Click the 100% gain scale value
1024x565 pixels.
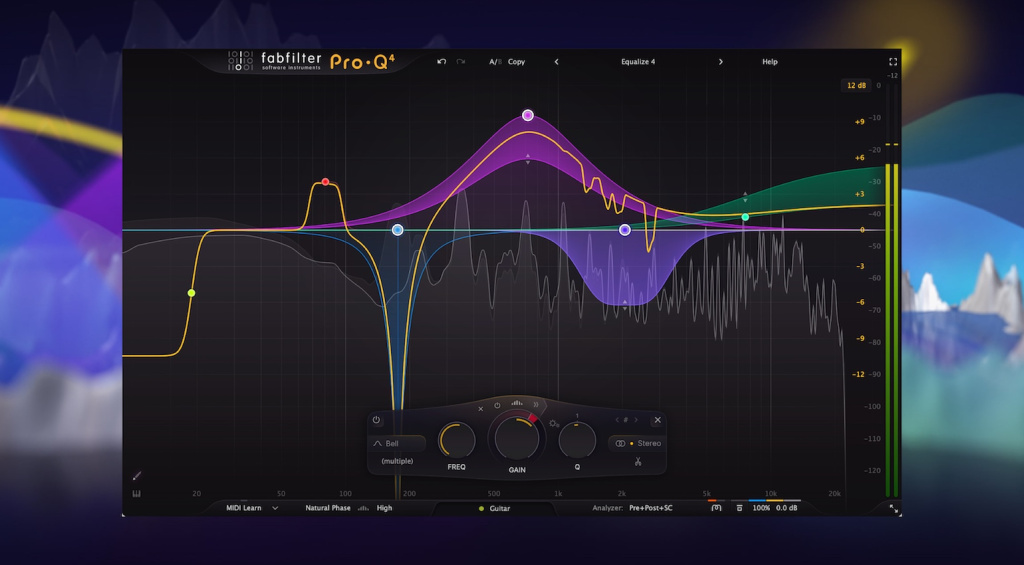761,508
